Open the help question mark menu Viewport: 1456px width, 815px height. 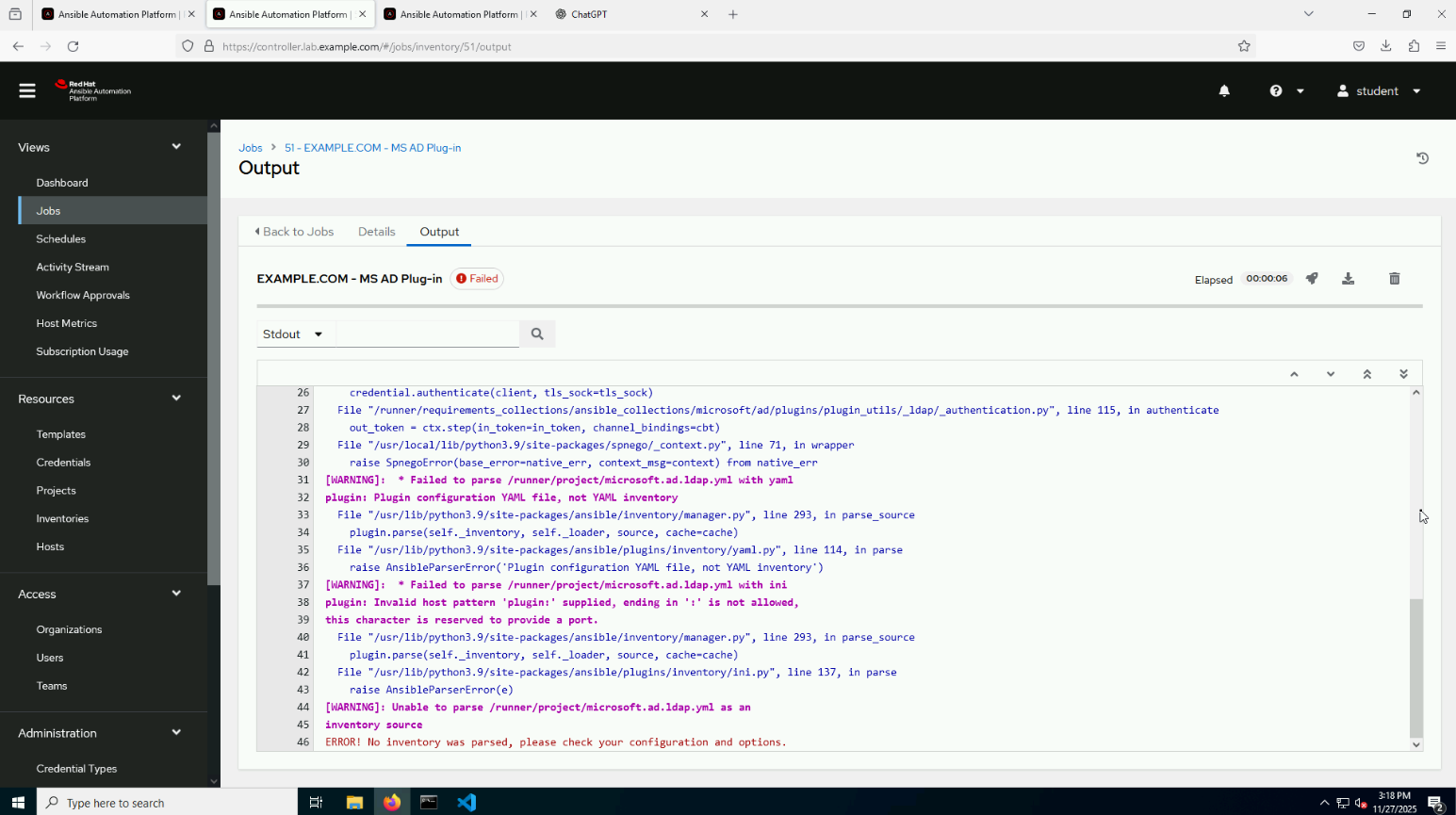coord(1286,90)
